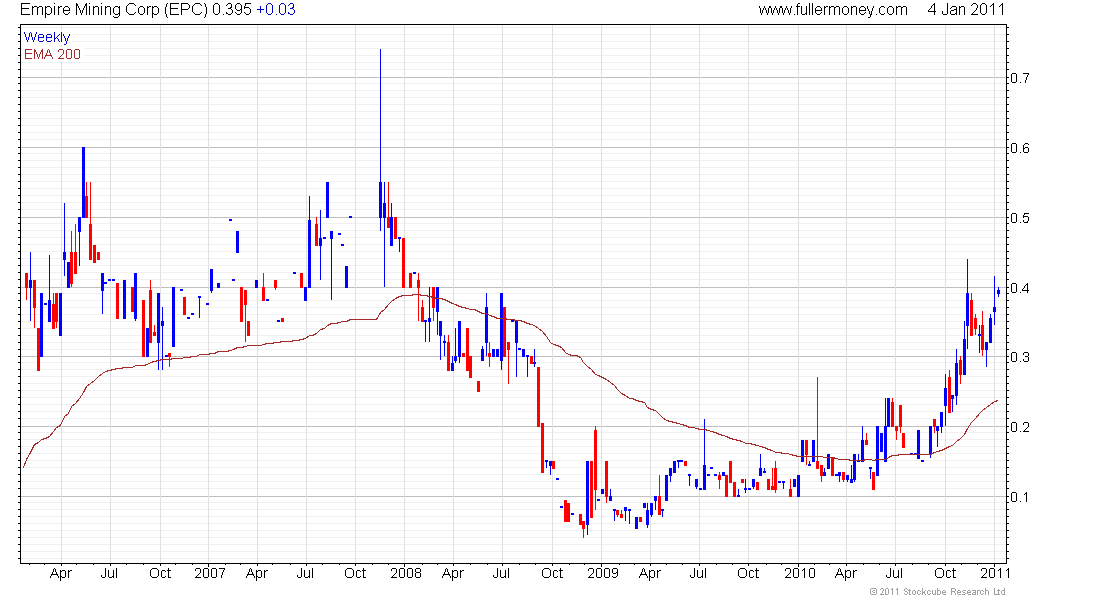
Task: Select the 'EMA 200' legend label
Action: 52,54
